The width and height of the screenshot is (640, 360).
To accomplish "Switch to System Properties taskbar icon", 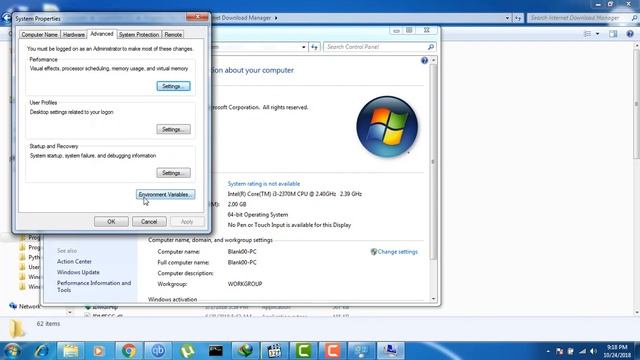I will 391,351.
